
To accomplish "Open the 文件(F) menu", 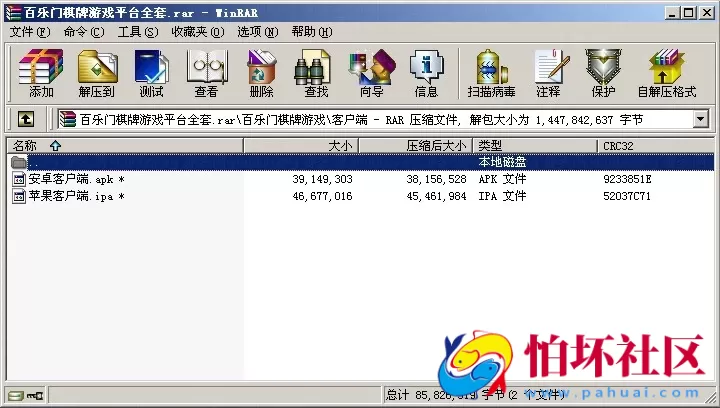I will click(x=30, y=32).
